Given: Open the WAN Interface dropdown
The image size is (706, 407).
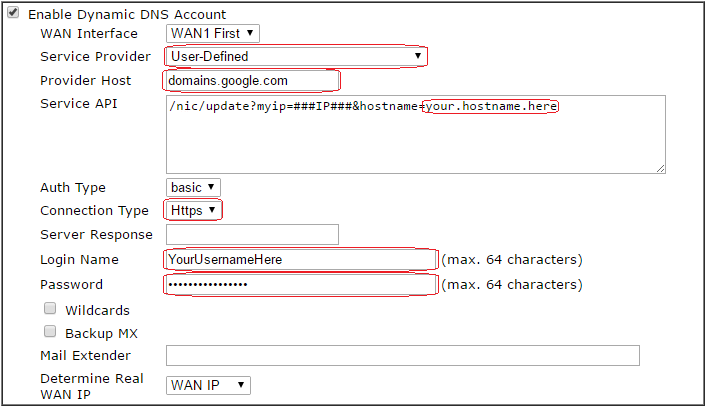Looking at the screenshot, I should tap(213, 33).
